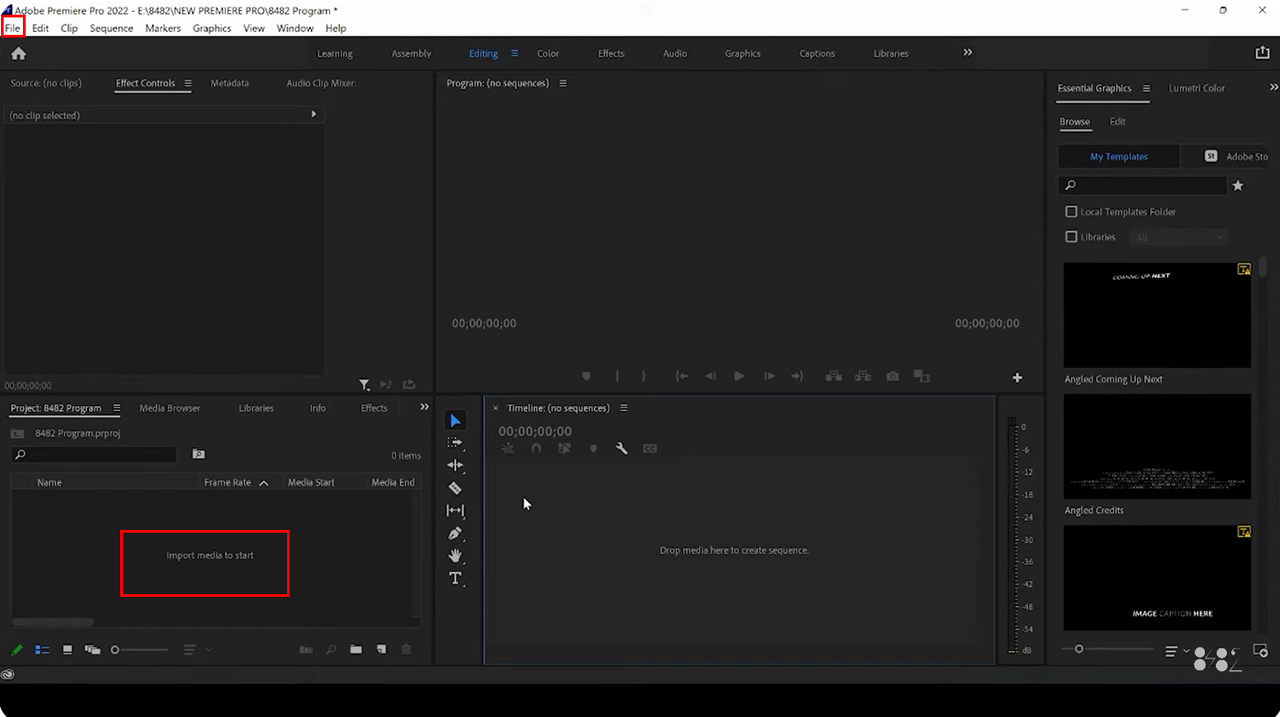Screen dimensions: 1280x717
Task: Switch Project panel to Icon View
Action: [x=67, y=649]
